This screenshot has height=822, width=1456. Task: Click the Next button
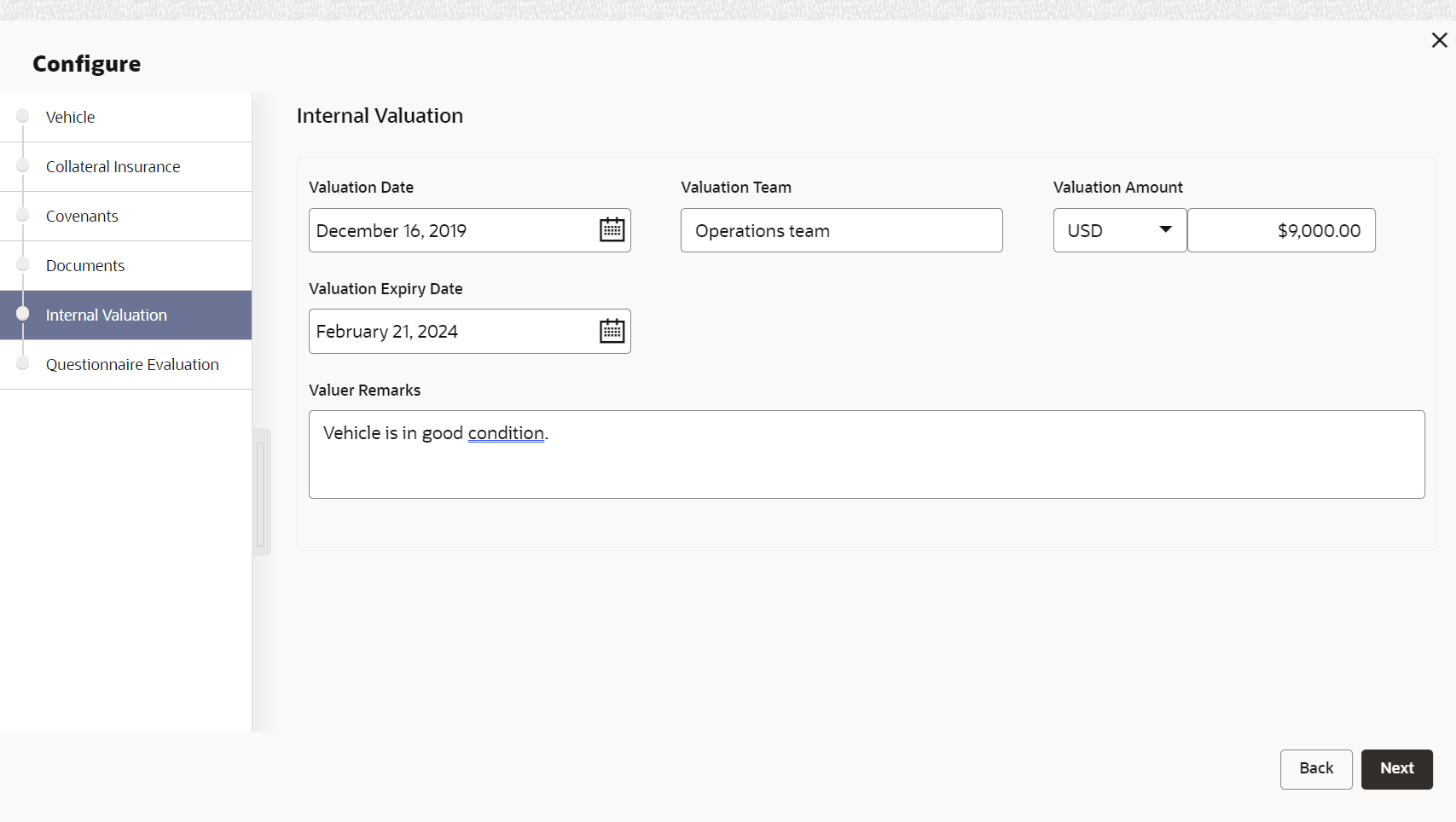[1396, 768]
